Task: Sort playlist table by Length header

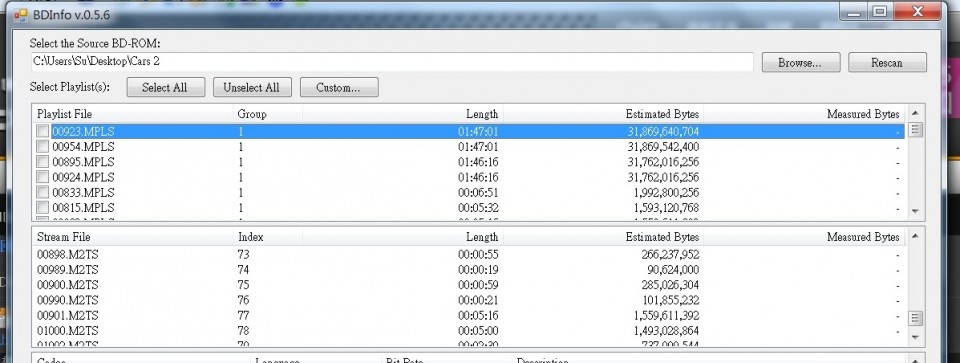Action: coord(402,114)
